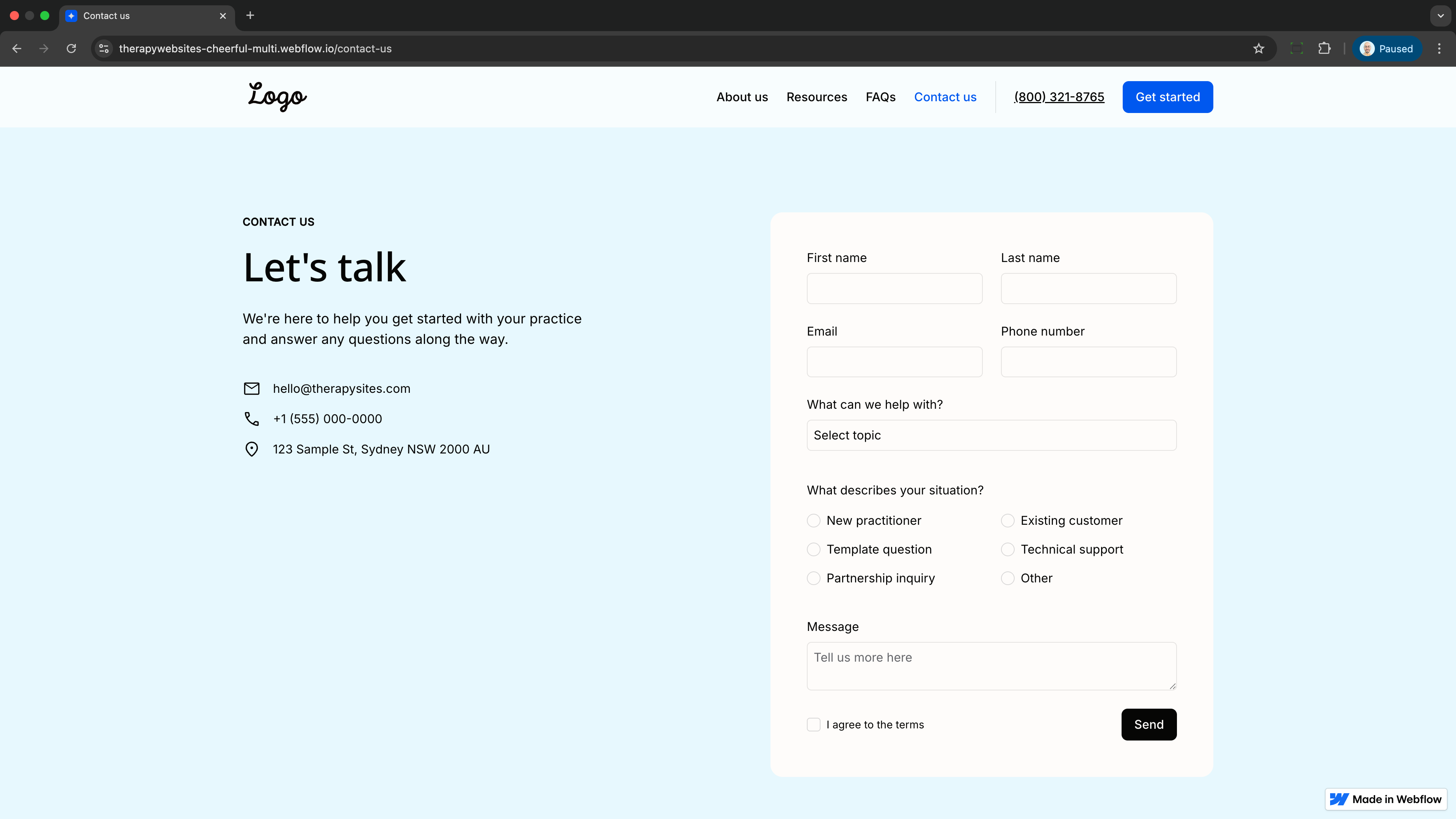Click the Logo in header
This screenshot has width=1456, height=819.
click(x=277, y=97)
